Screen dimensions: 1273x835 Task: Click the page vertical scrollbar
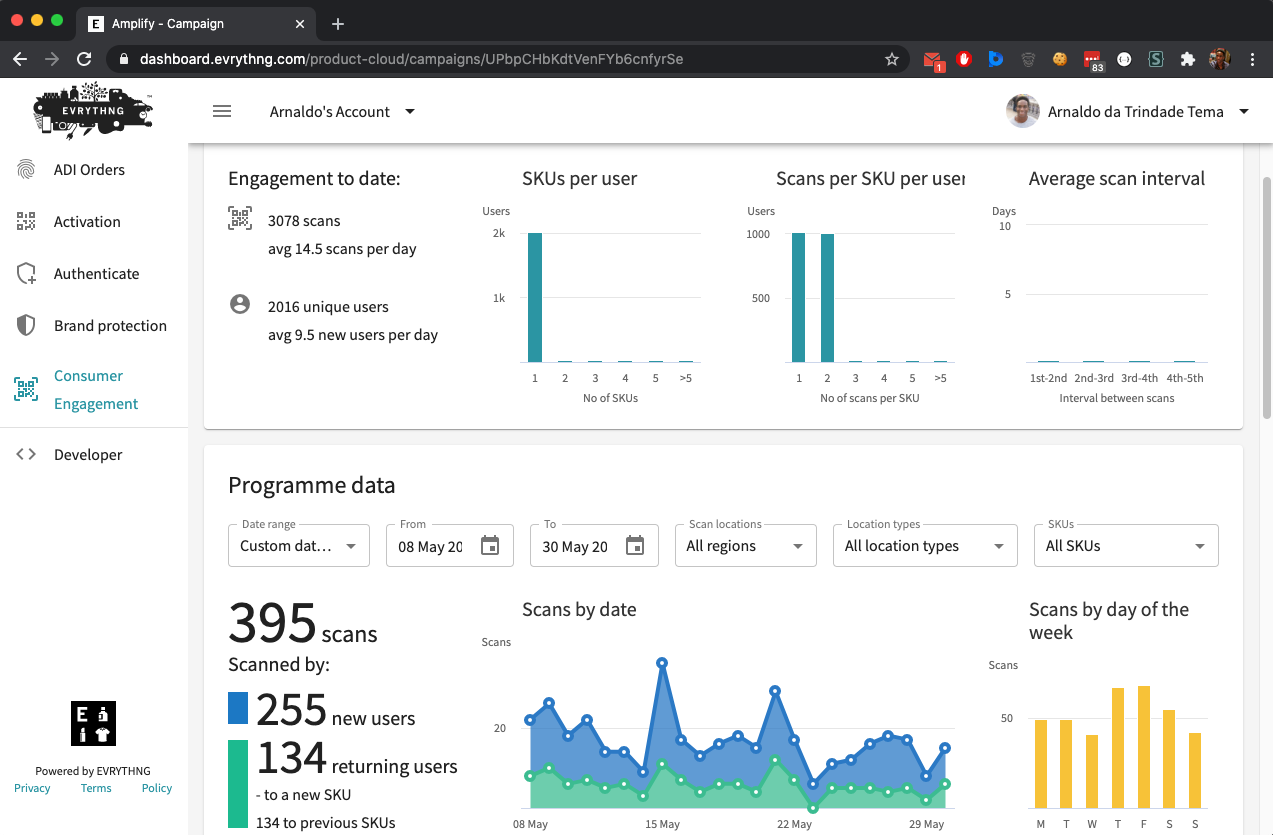click(1267, 298)
